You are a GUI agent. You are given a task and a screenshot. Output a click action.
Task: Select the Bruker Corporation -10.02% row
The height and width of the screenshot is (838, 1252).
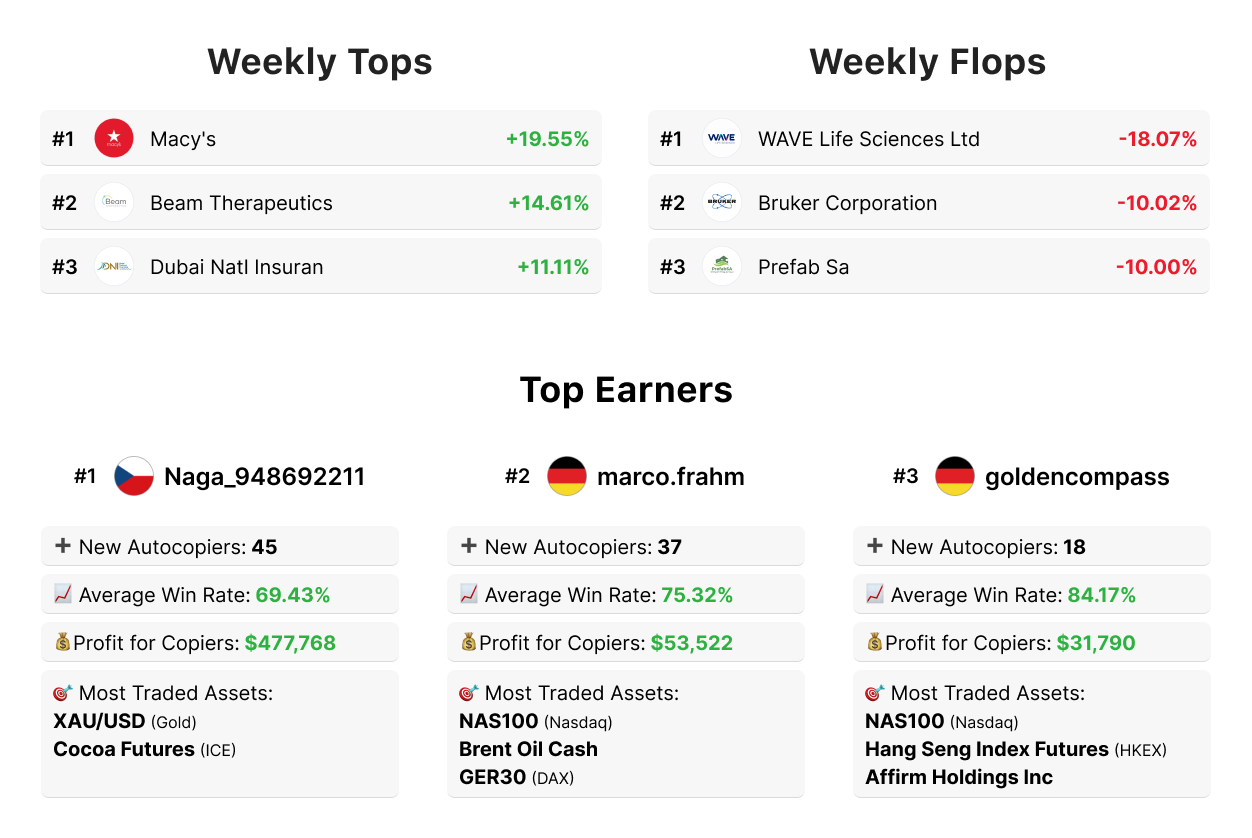928,203
